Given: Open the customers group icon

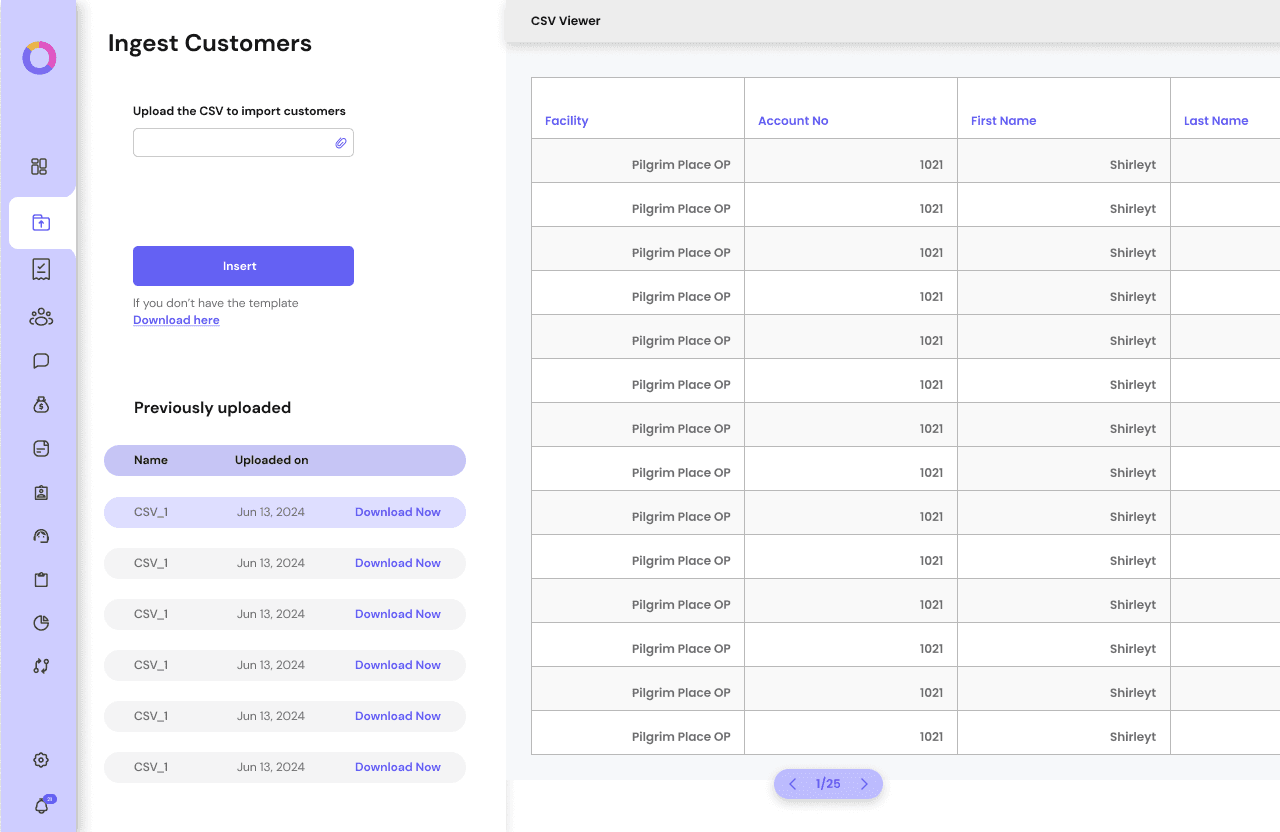Looking at the screenshot, I should point(40,317).
